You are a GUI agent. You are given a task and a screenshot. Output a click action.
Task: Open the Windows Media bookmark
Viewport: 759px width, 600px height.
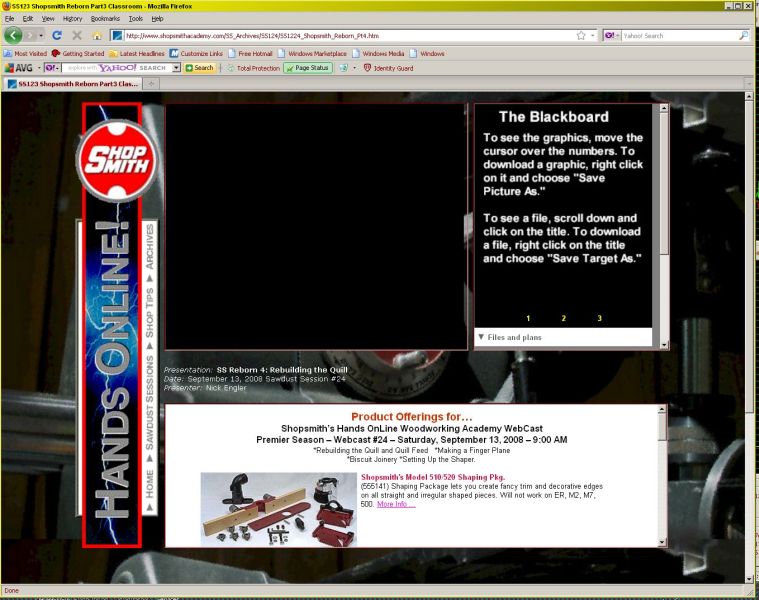click(379, 54)
